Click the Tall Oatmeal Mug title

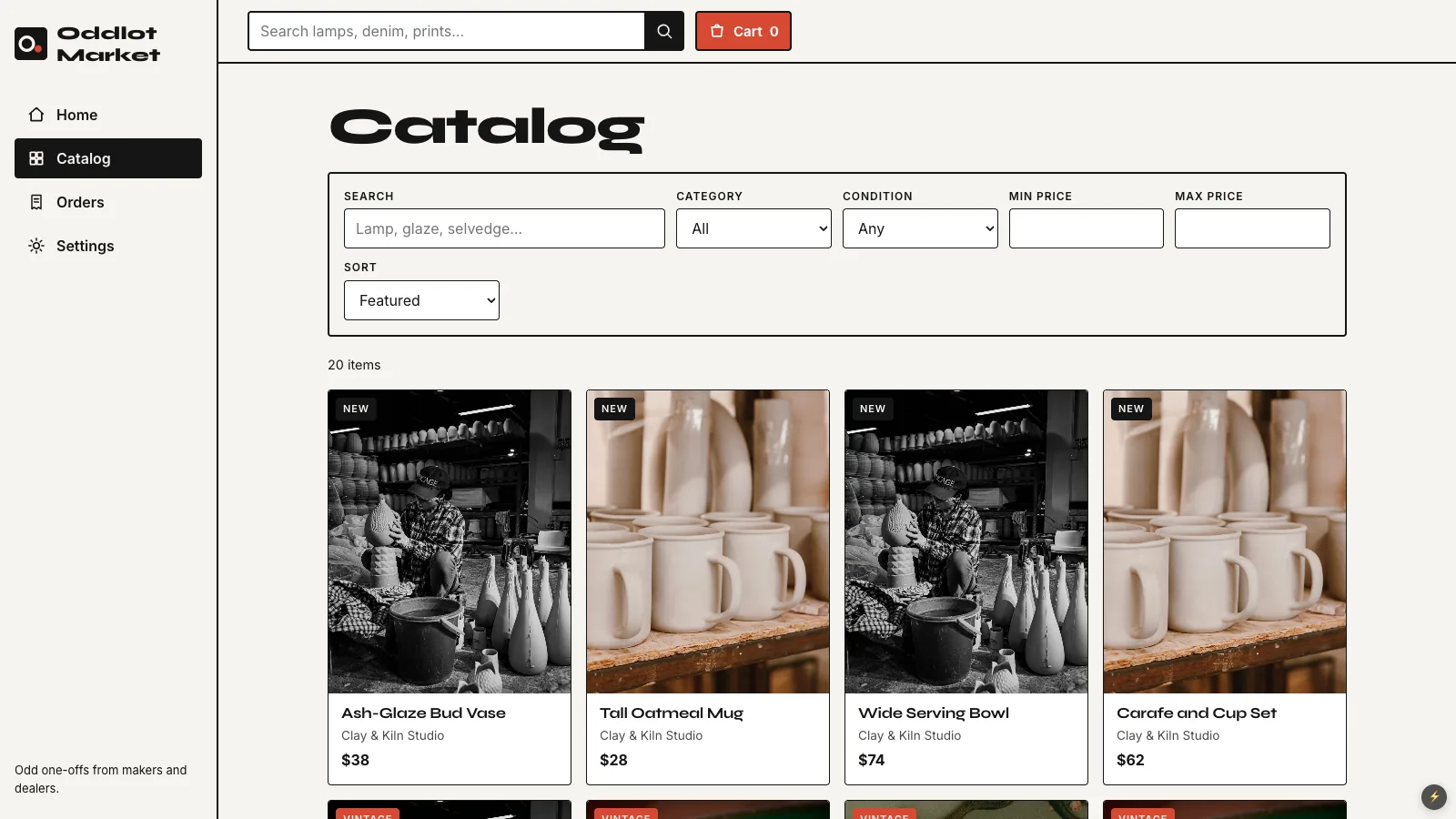tap(672, 713)
